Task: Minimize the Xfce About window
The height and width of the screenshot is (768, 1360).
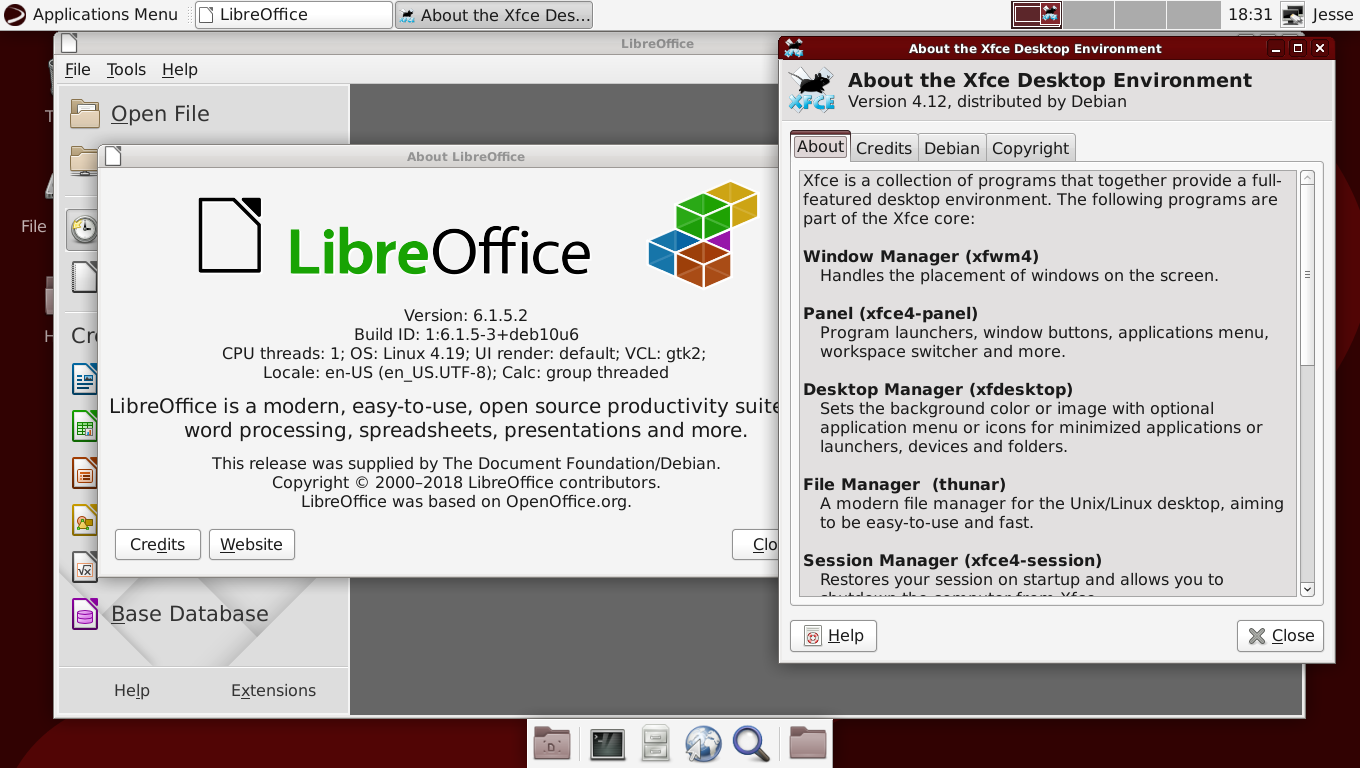Action: tap(1275, 48)
